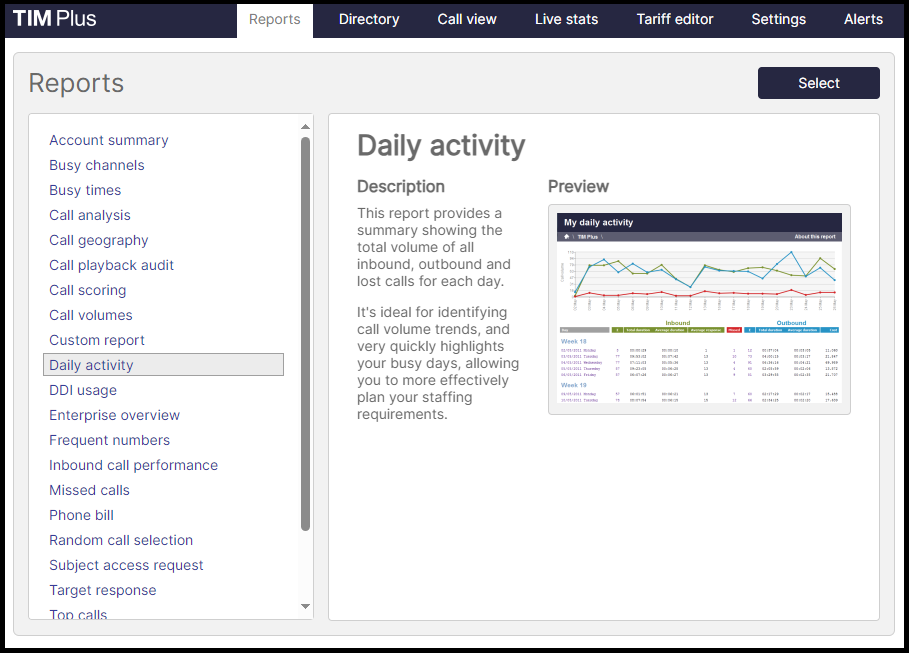909x653 pixels.
Task: Open the Settings tab
Action: tap(778, 19)
